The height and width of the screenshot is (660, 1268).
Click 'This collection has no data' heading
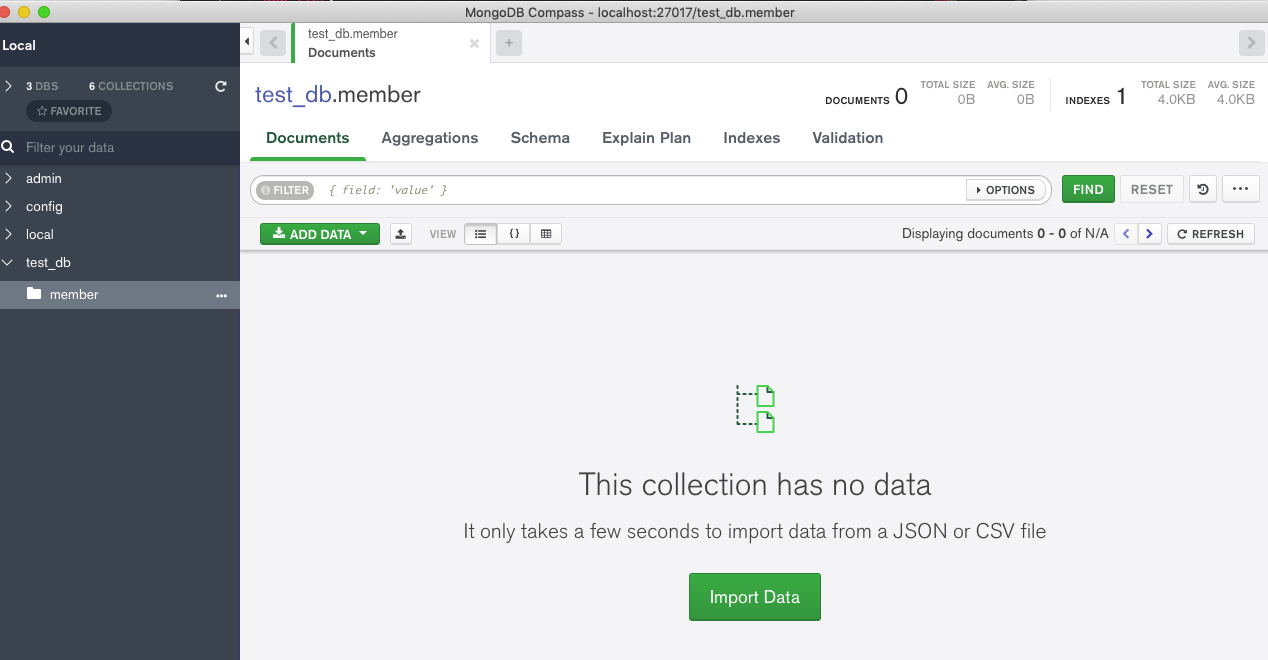pos(755,485)
